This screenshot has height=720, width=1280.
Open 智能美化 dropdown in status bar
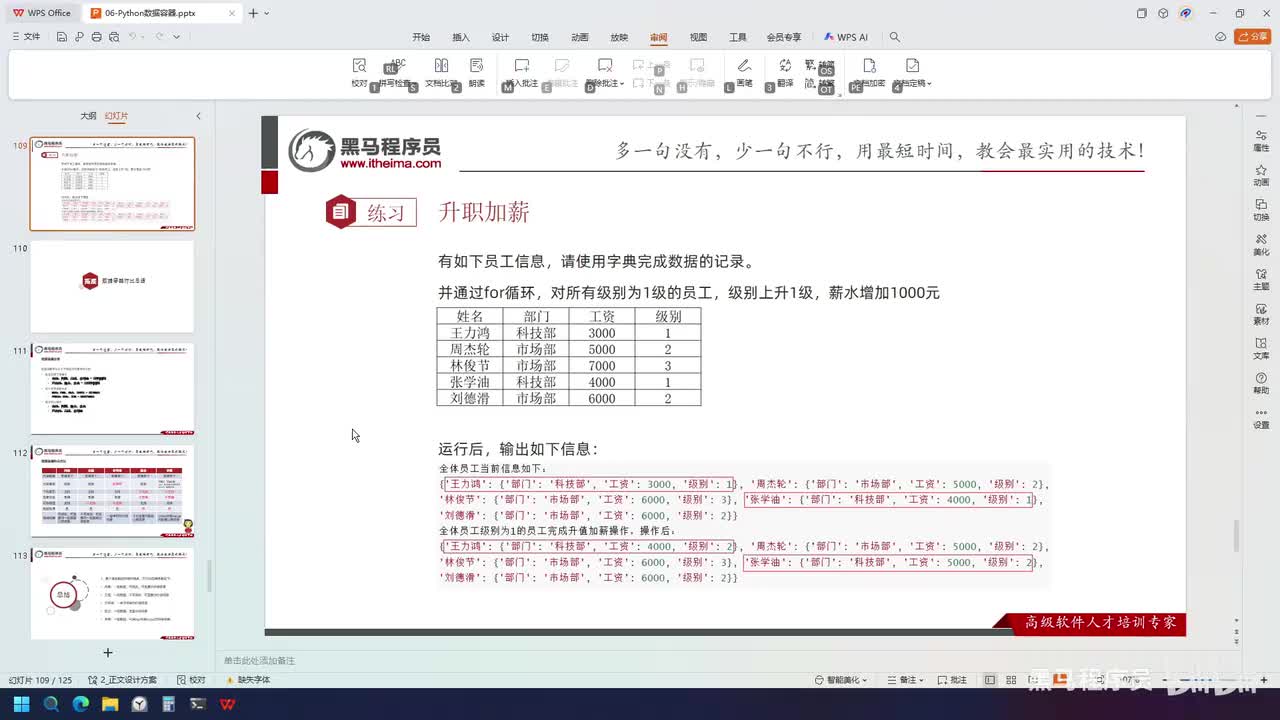842,680
